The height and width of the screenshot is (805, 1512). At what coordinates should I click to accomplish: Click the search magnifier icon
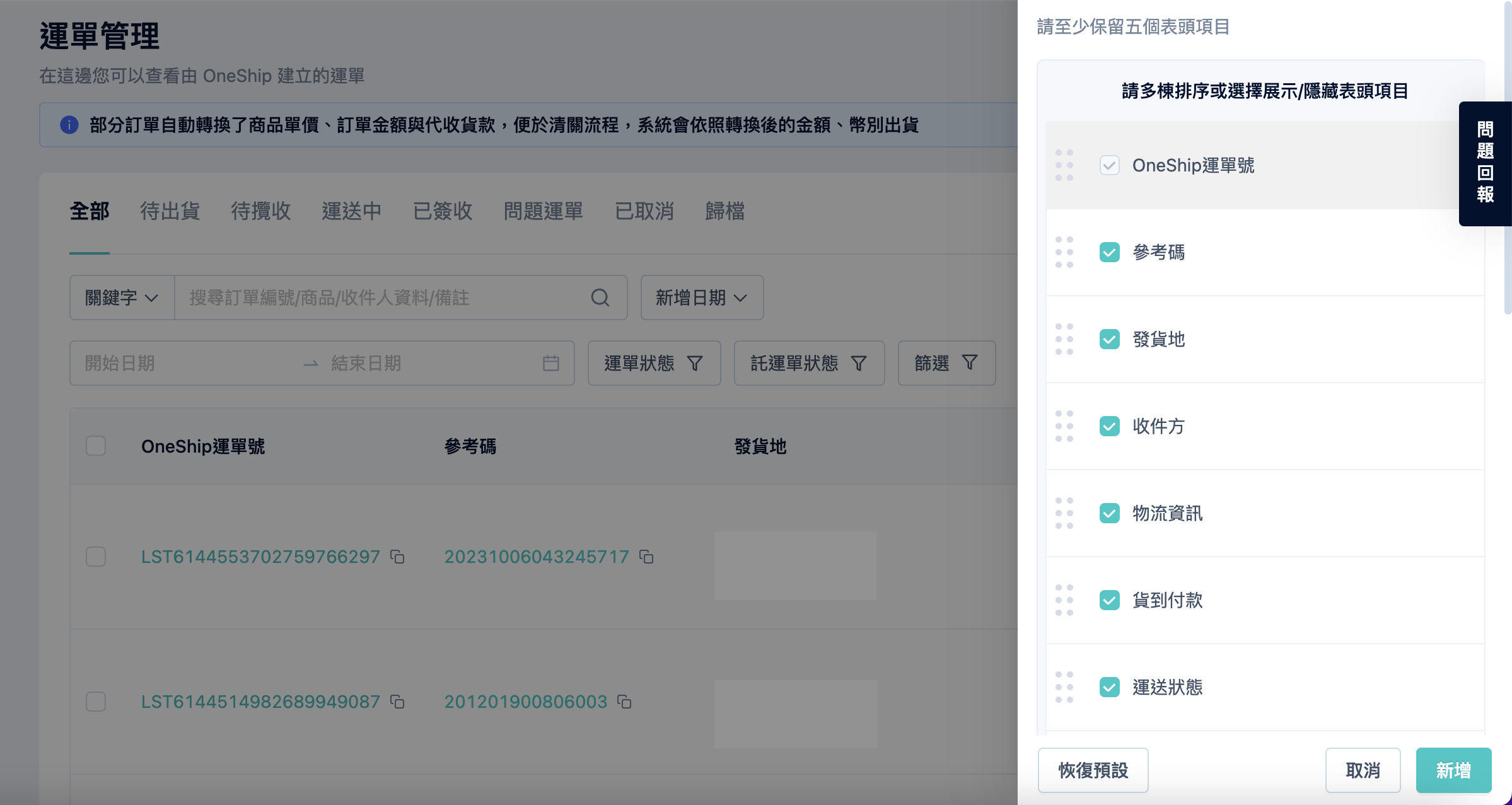[x=600, y=298]
